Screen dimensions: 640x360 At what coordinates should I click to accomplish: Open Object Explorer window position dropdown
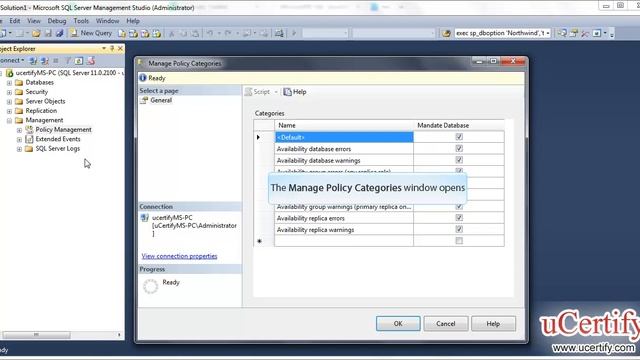[x=104, y=49]
